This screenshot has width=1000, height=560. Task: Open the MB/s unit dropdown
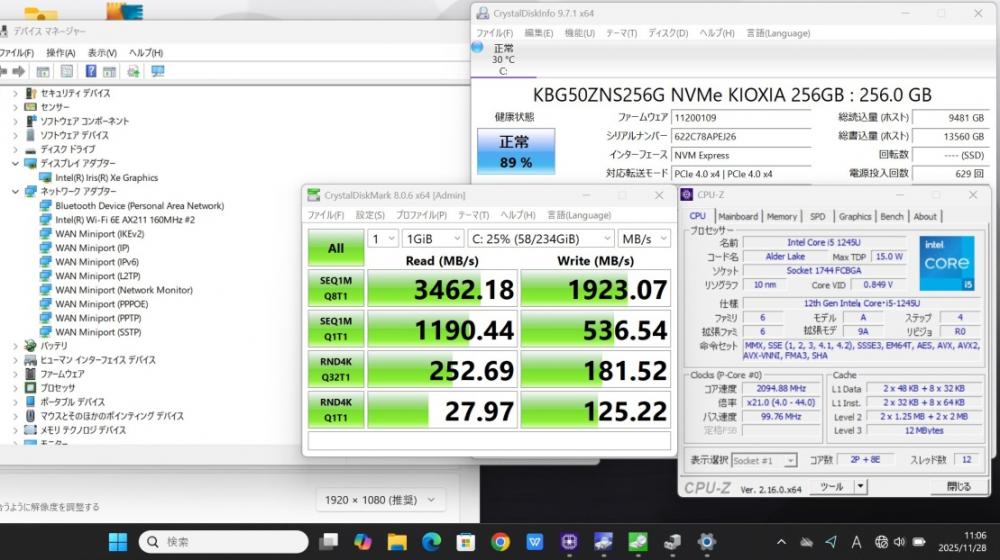[x=644, y=239]
